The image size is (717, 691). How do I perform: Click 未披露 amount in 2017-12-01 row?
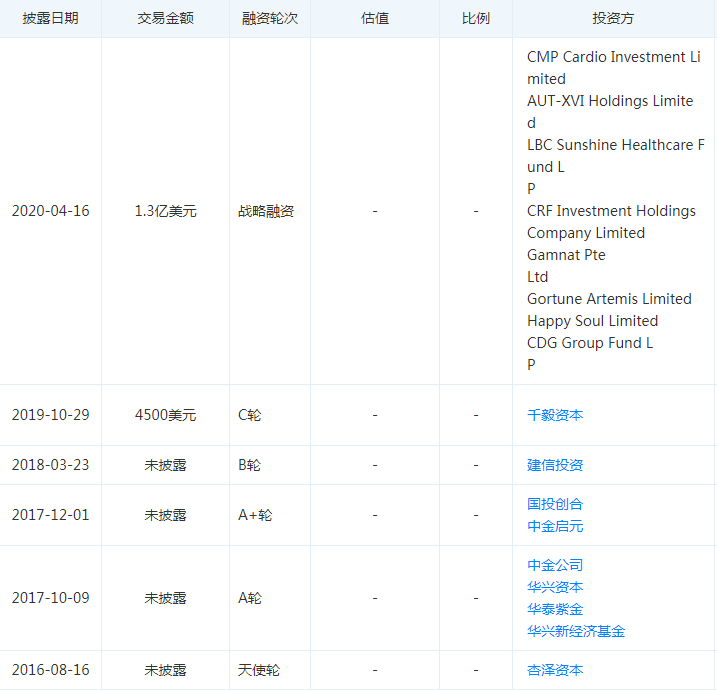click(165, 515)
